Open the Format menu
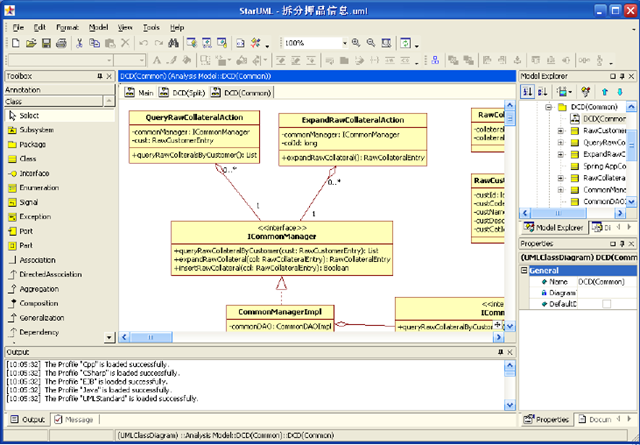Viewport: 640px width, 445px height. [x=67, y=27]
